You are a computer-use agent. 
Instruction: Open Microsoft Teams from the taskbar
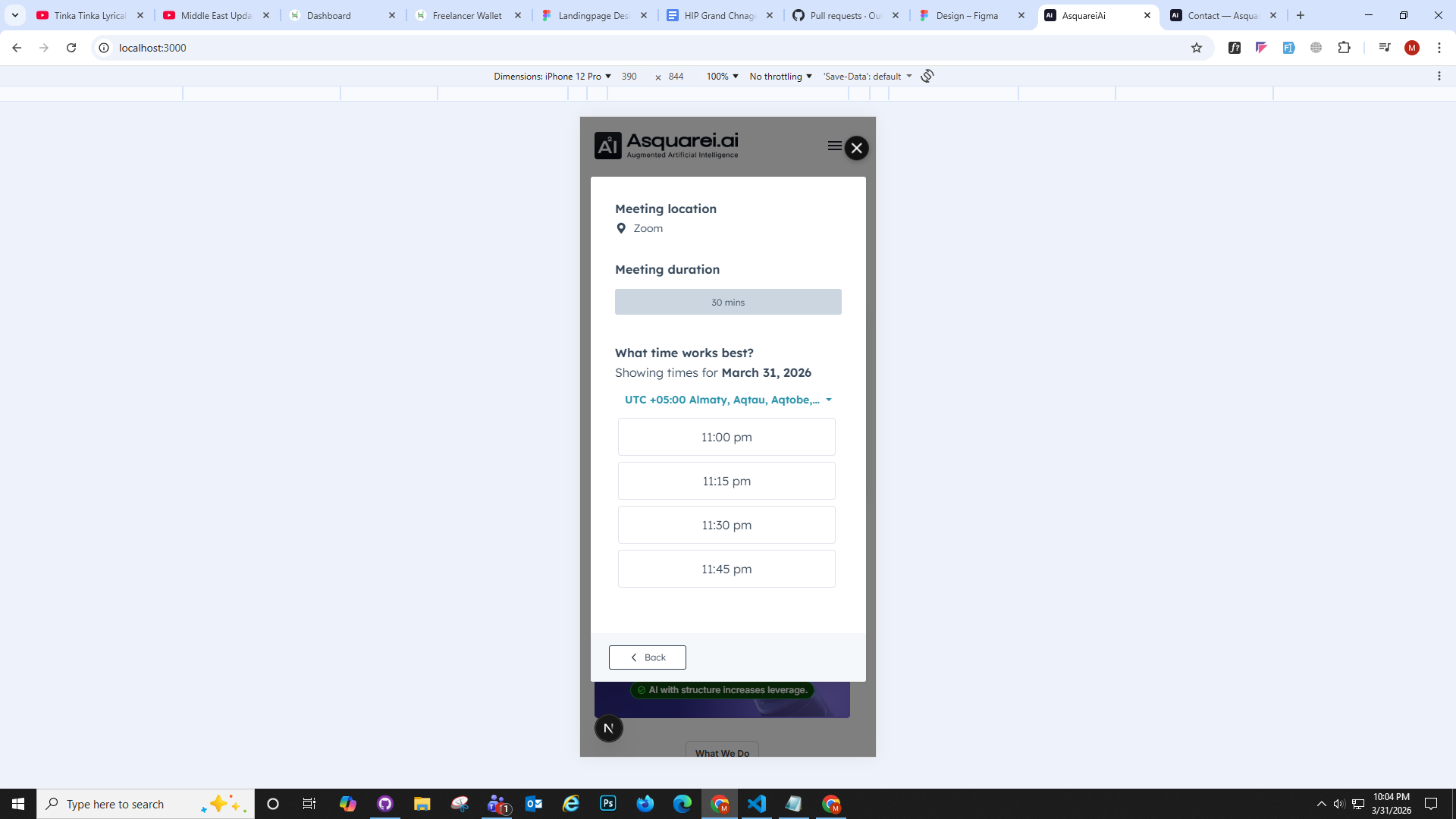(x=497, y=804)
